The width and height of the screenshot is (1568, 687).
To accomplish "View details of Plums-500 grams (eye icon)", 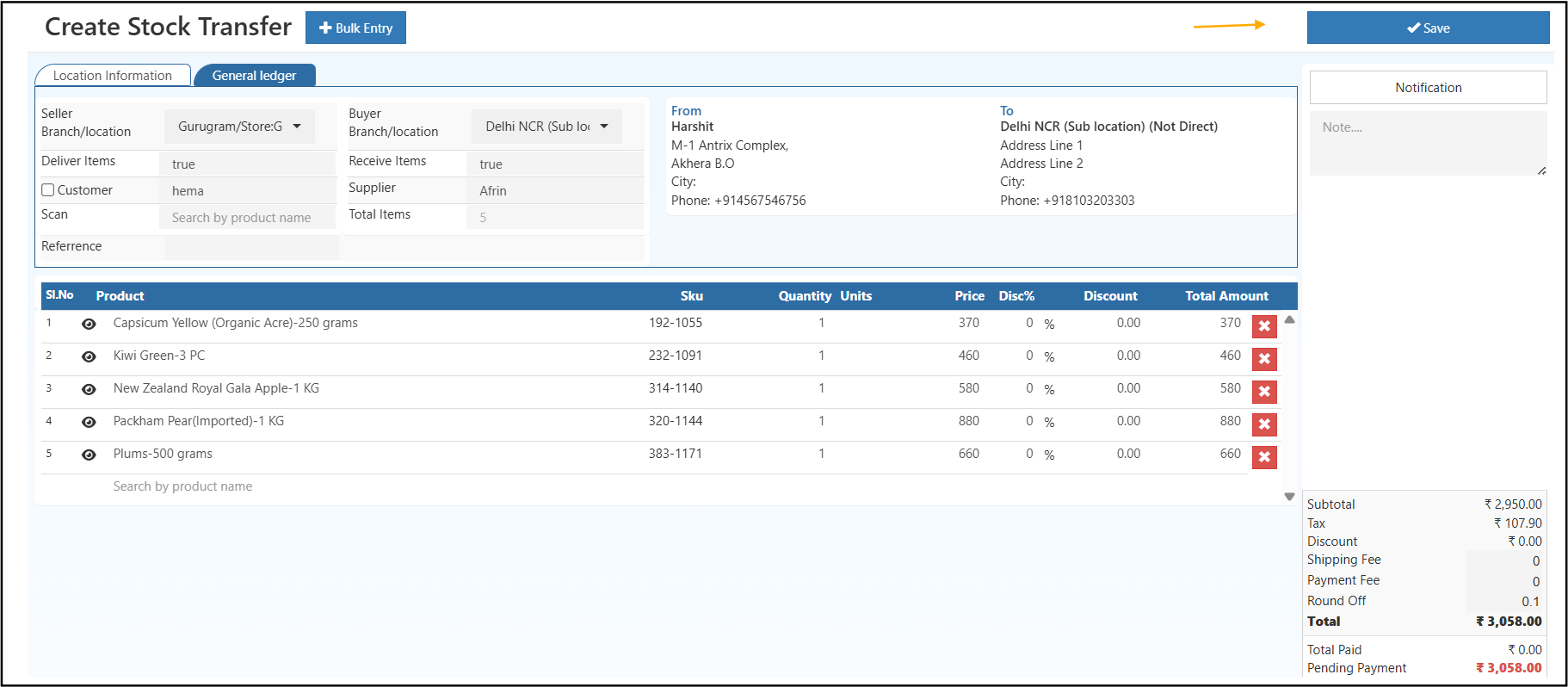I will (89, 455).
